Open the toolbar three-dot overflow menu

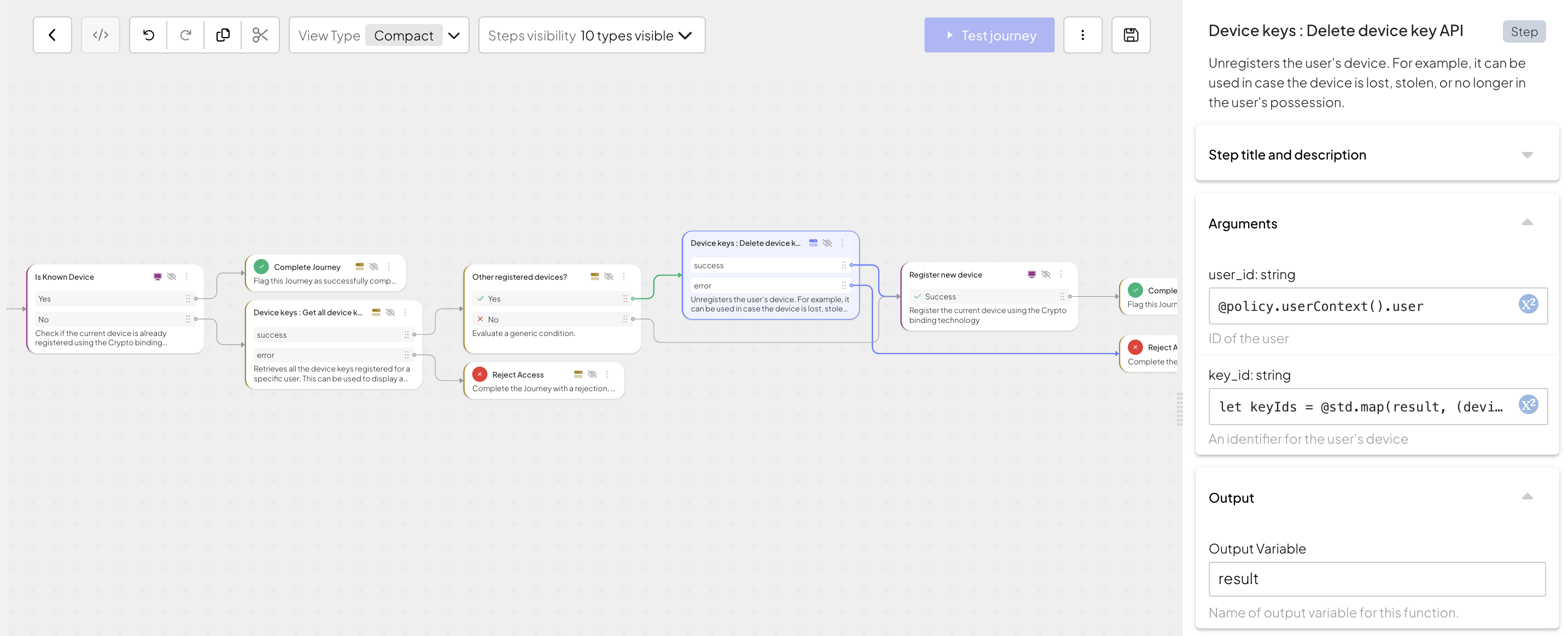coord(1083,36)
